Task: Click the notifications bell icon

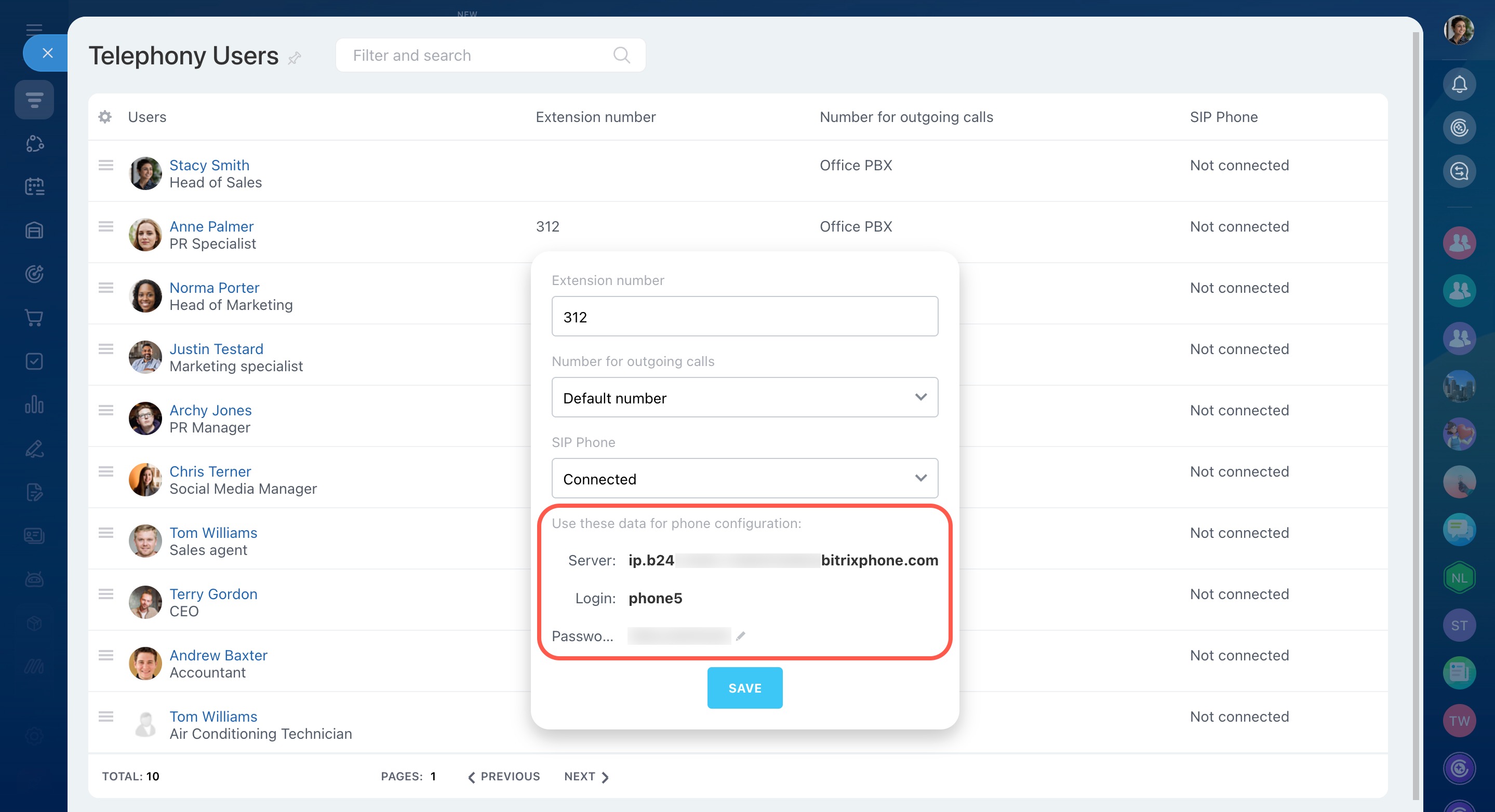Action: (1459, 85)
